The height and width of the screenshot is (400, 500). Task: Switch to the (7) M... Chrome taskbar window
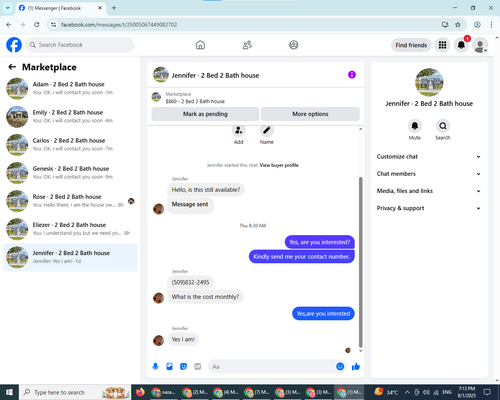pos(257,392)
